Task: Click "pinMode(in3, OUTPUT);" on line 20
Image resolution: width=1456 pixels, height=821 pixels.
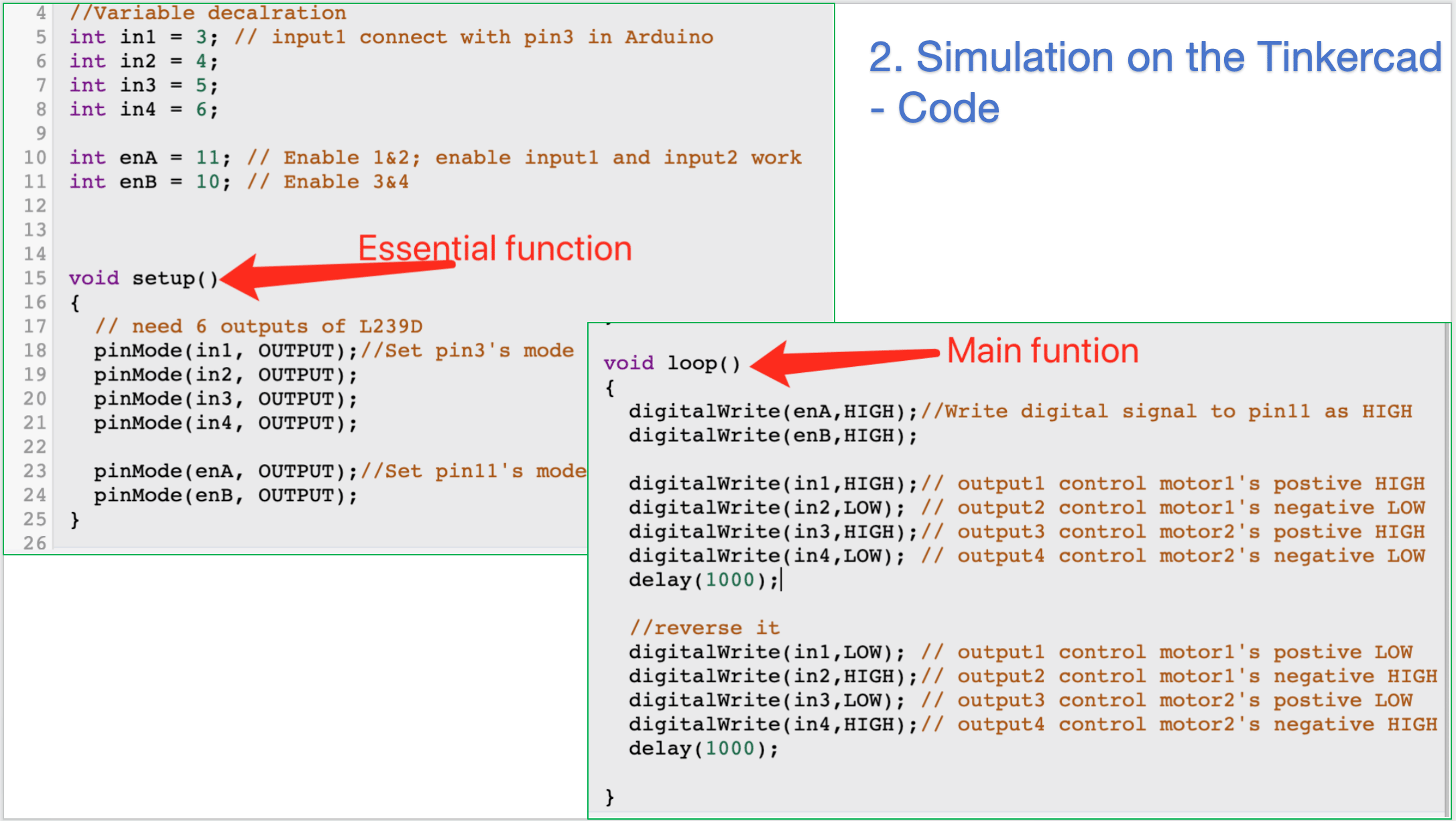Action: pyautogui.click(x=226, y=399)
